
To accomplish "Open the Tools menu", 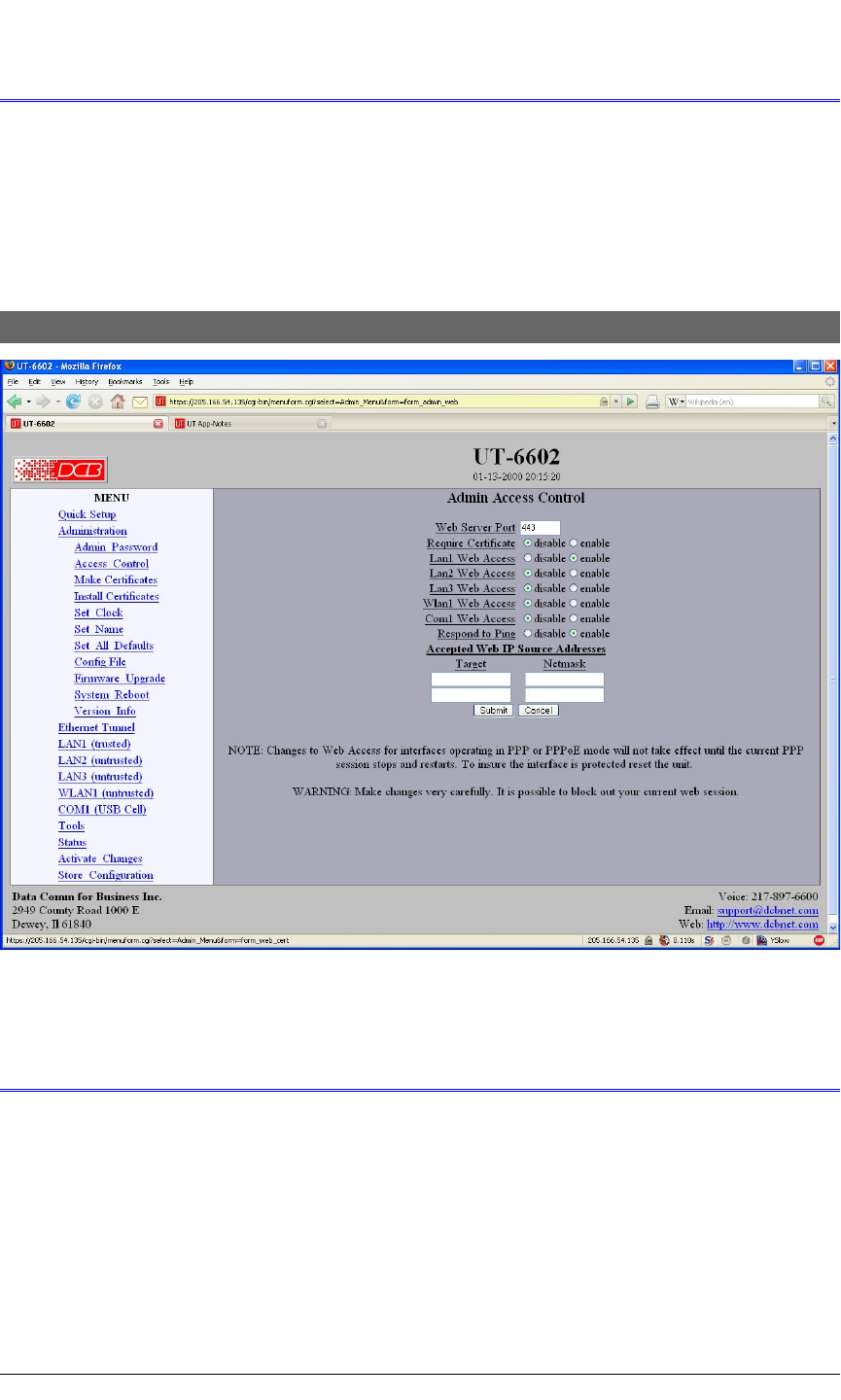I will coord(161,382).
